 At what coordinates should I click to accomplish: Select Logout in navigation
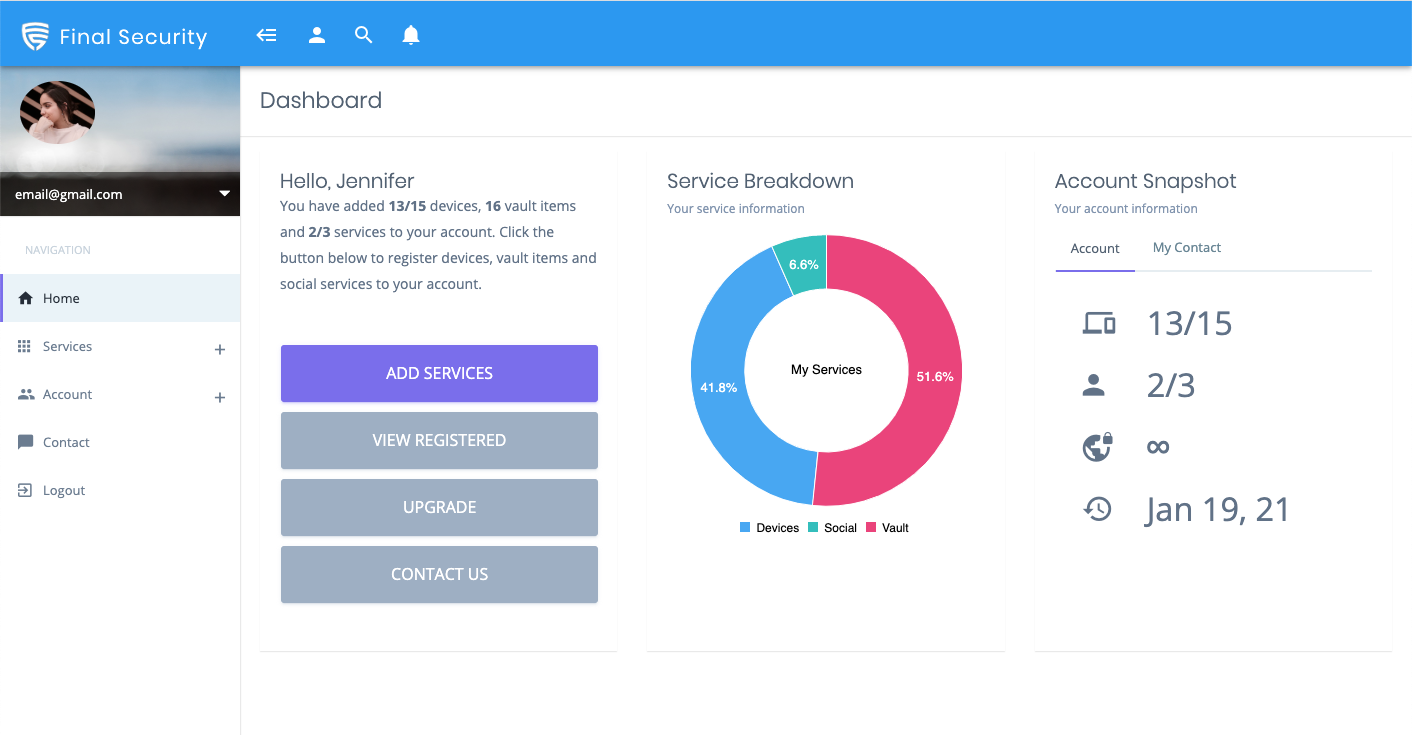120,490
